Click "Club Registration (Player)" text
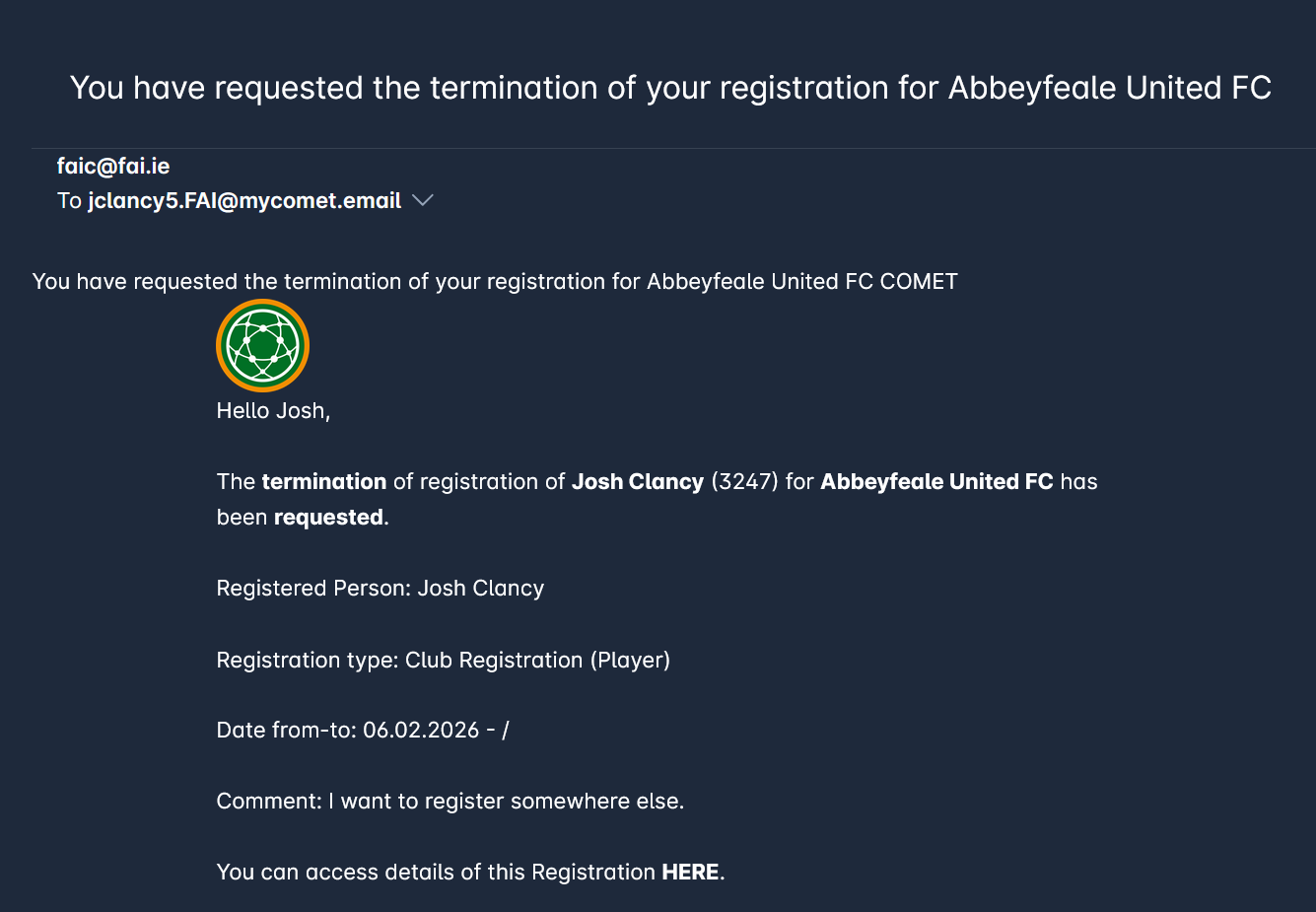 click(537, 661)
